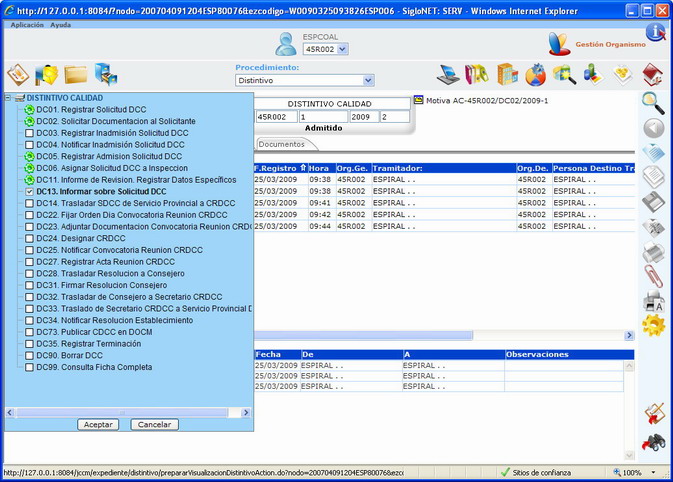Click the table scrollbar right arrow
Screen dimensions: 673x482
[629, 335]
